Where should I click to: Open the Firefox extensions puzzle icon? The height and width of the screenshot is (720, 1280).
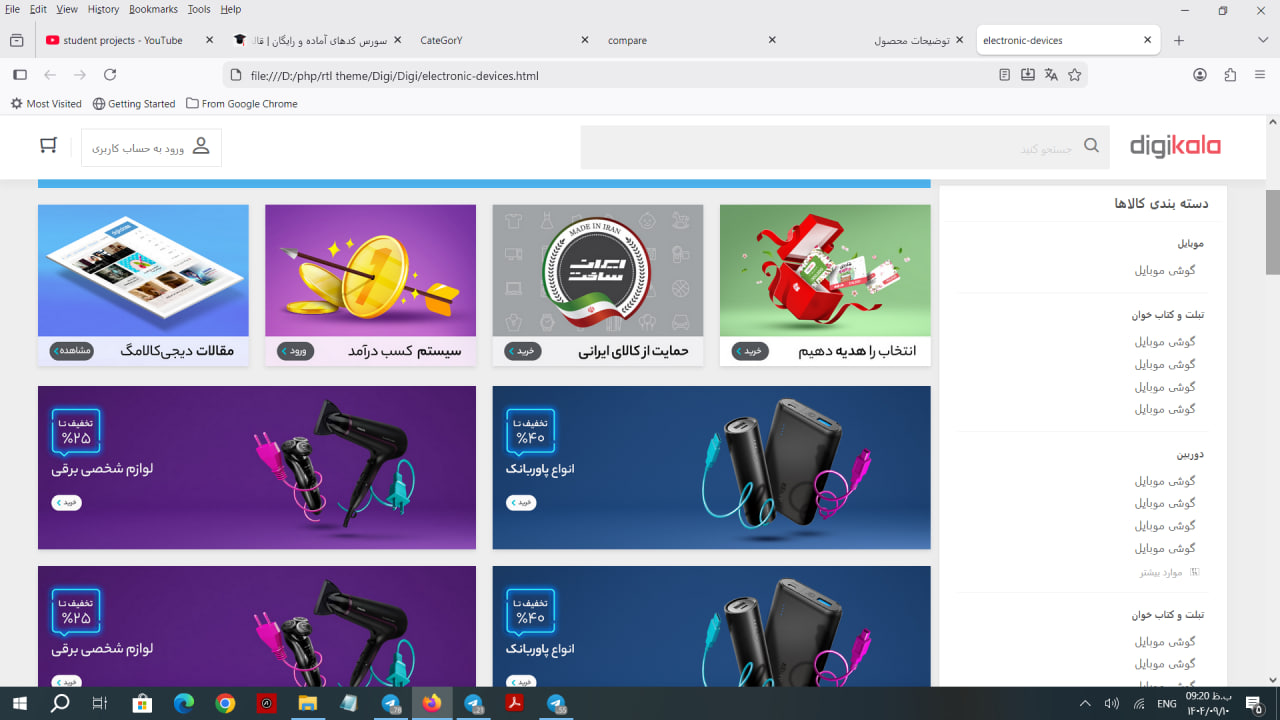[x=1230, y=75]
